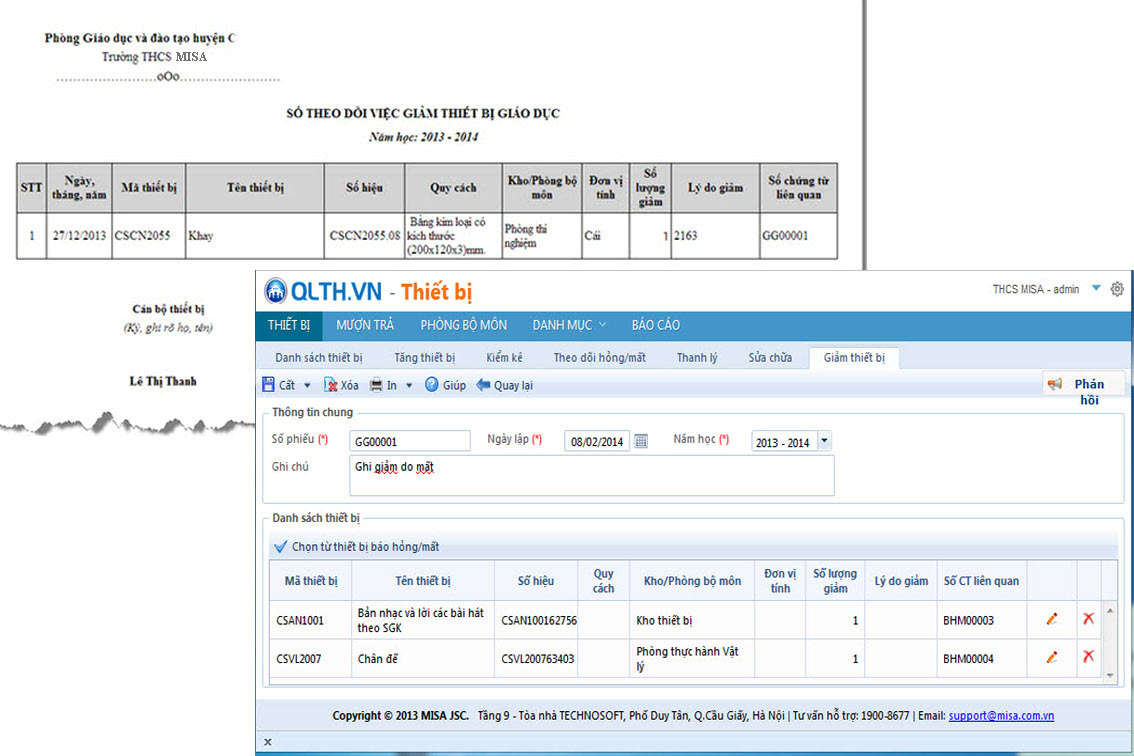Expand the Năm học 2013 - 2014 dropdown
The image size is (1134, 756).
coord(824,441)
